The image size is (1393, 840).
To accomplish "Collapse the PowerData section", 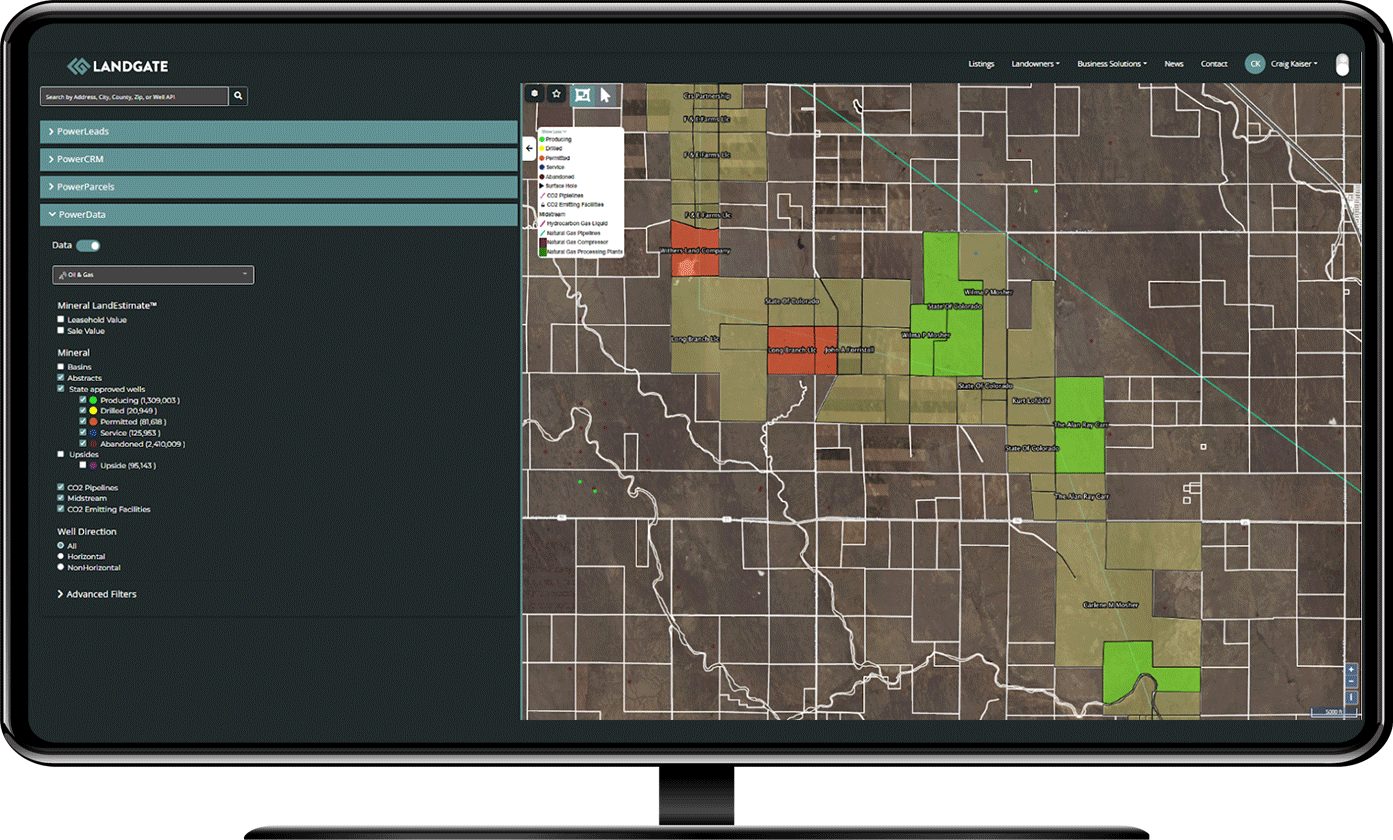I will click(279, 214).
